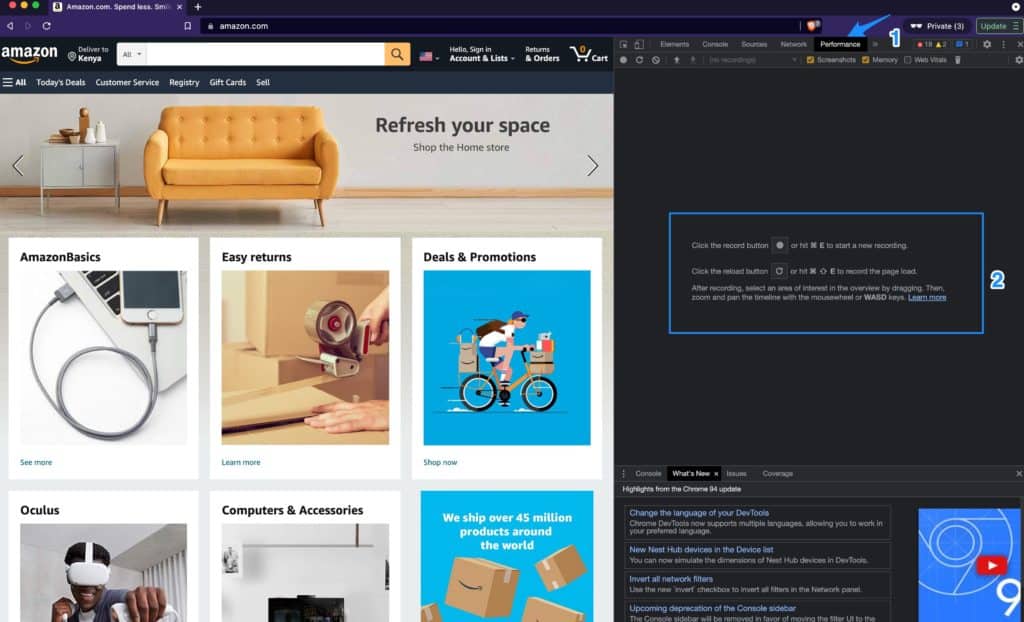Screen dimensions: 1024x622
Task: Open the Amazon All hamburger menu
Action: point(14,82)
